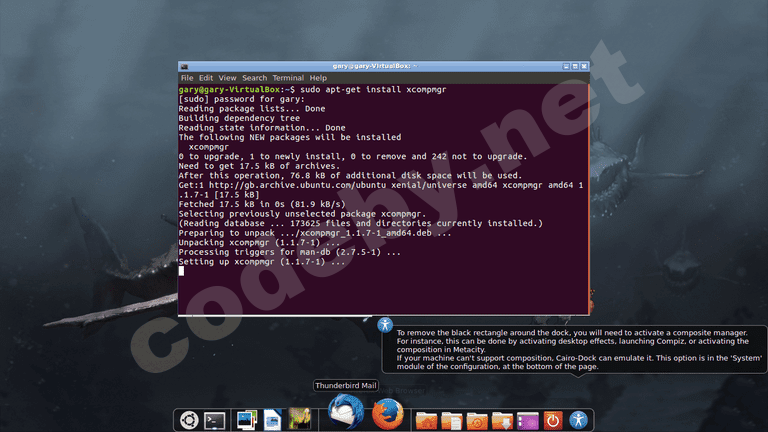This screenshot has height=432, width=768.
Task: Click the 'Building dependency tree' line
Action: [x=239, y=118]
